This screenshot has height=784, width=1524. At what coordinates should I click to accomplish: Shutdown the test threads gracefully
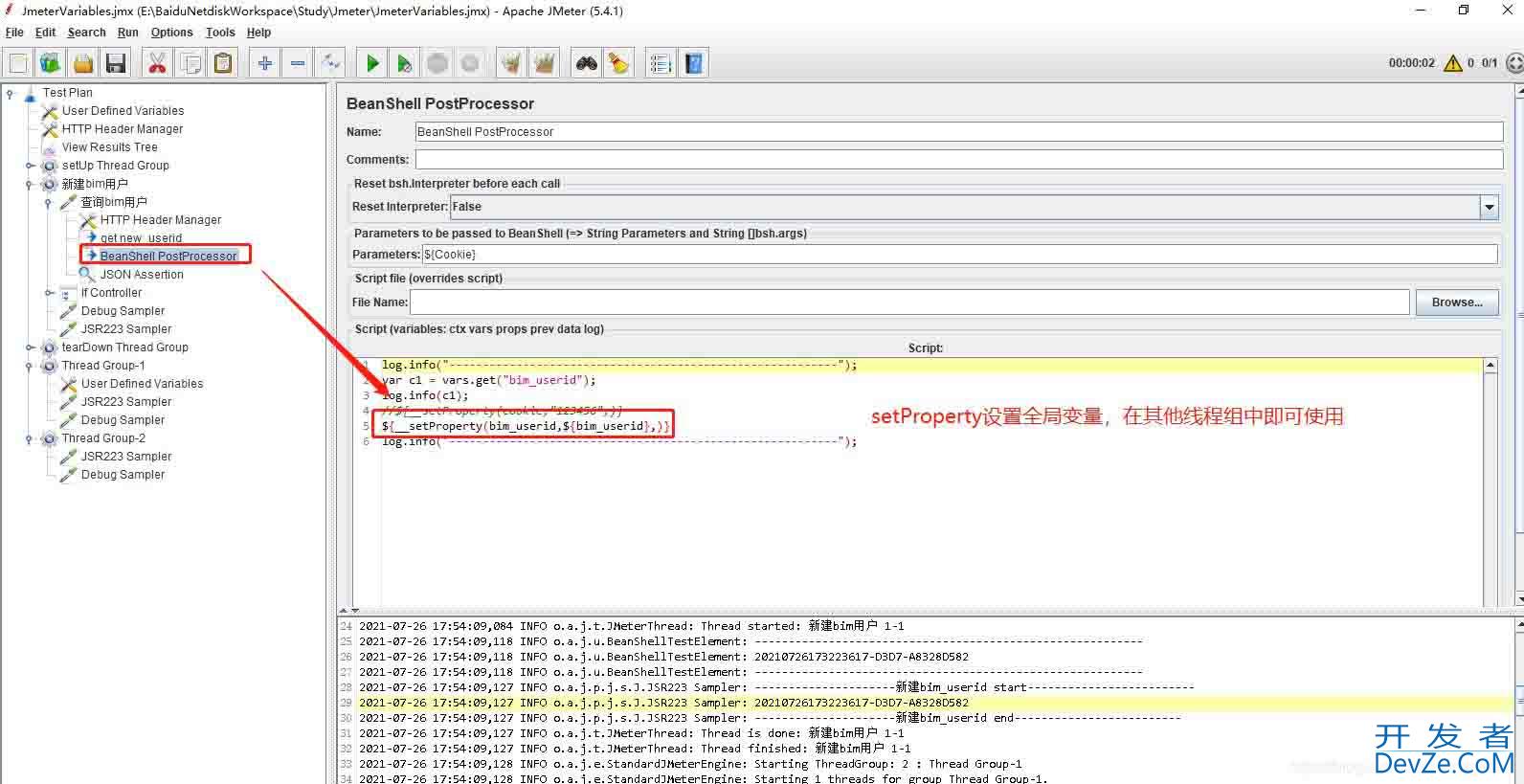click(470, 63)
